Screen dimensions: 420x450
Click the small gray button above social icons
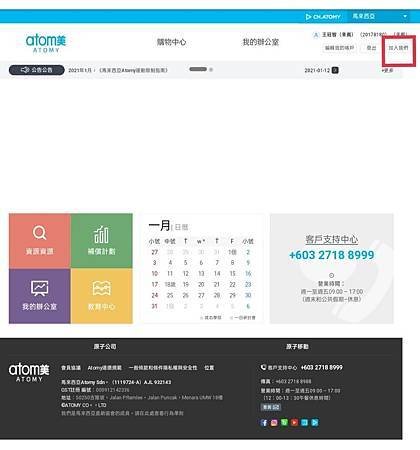[271, 407]
